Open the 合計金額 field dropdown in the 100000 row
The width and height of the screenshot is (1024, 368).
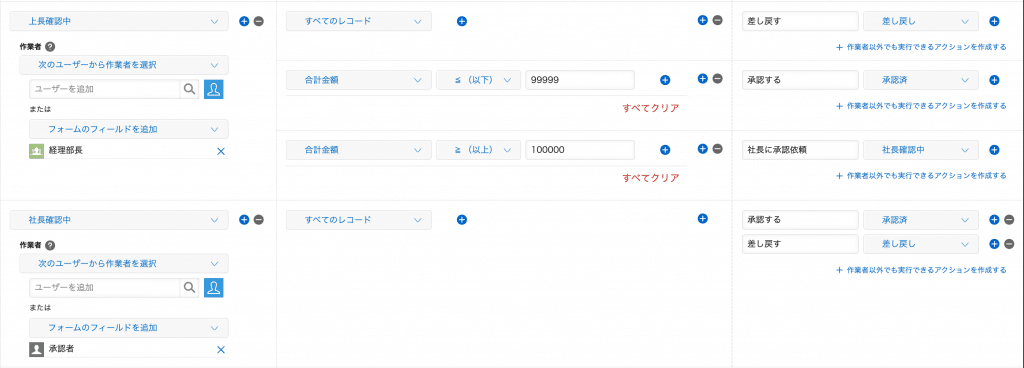[x=359, y=149]
